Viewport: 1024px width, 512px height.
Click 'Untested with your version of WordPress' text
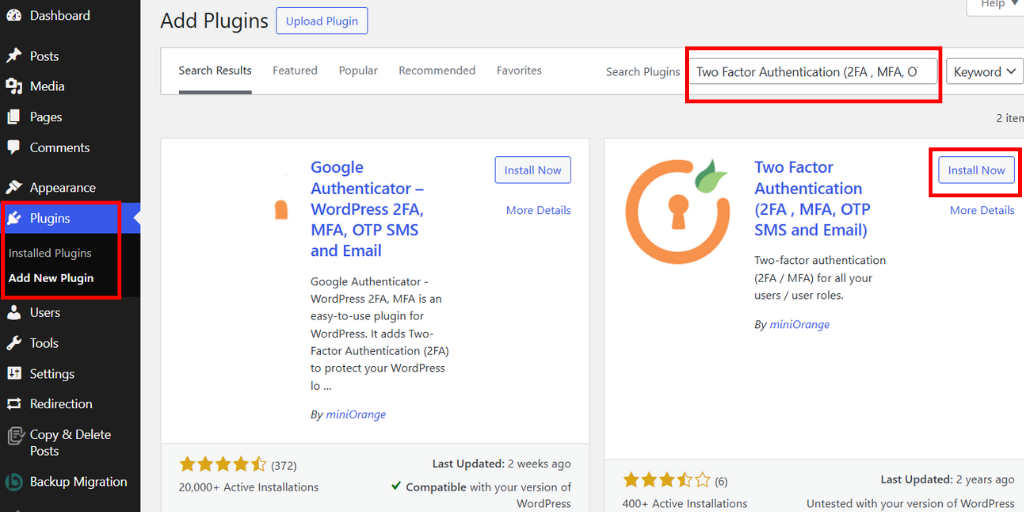[910, 504]
